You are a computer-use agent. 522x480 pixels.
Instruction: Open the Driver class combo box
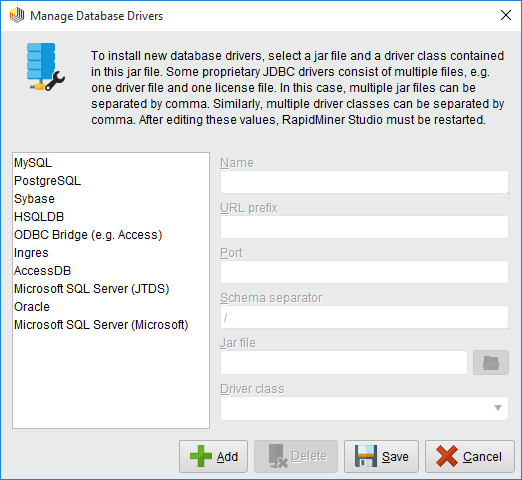pyautogui.click(x=364, y=408)
